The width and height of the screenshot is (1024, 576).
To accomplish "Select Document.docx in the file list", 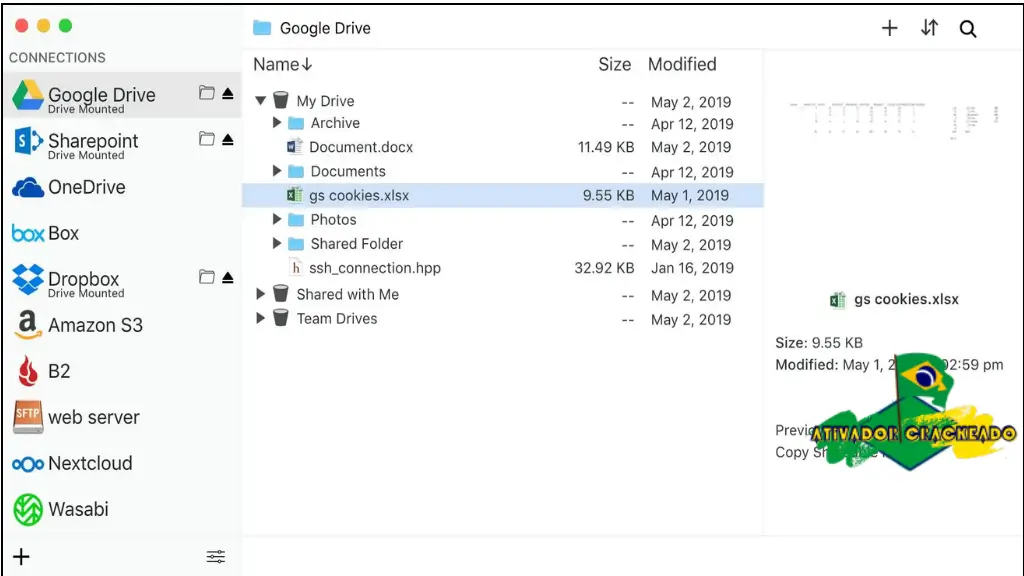I will (502, 147).
